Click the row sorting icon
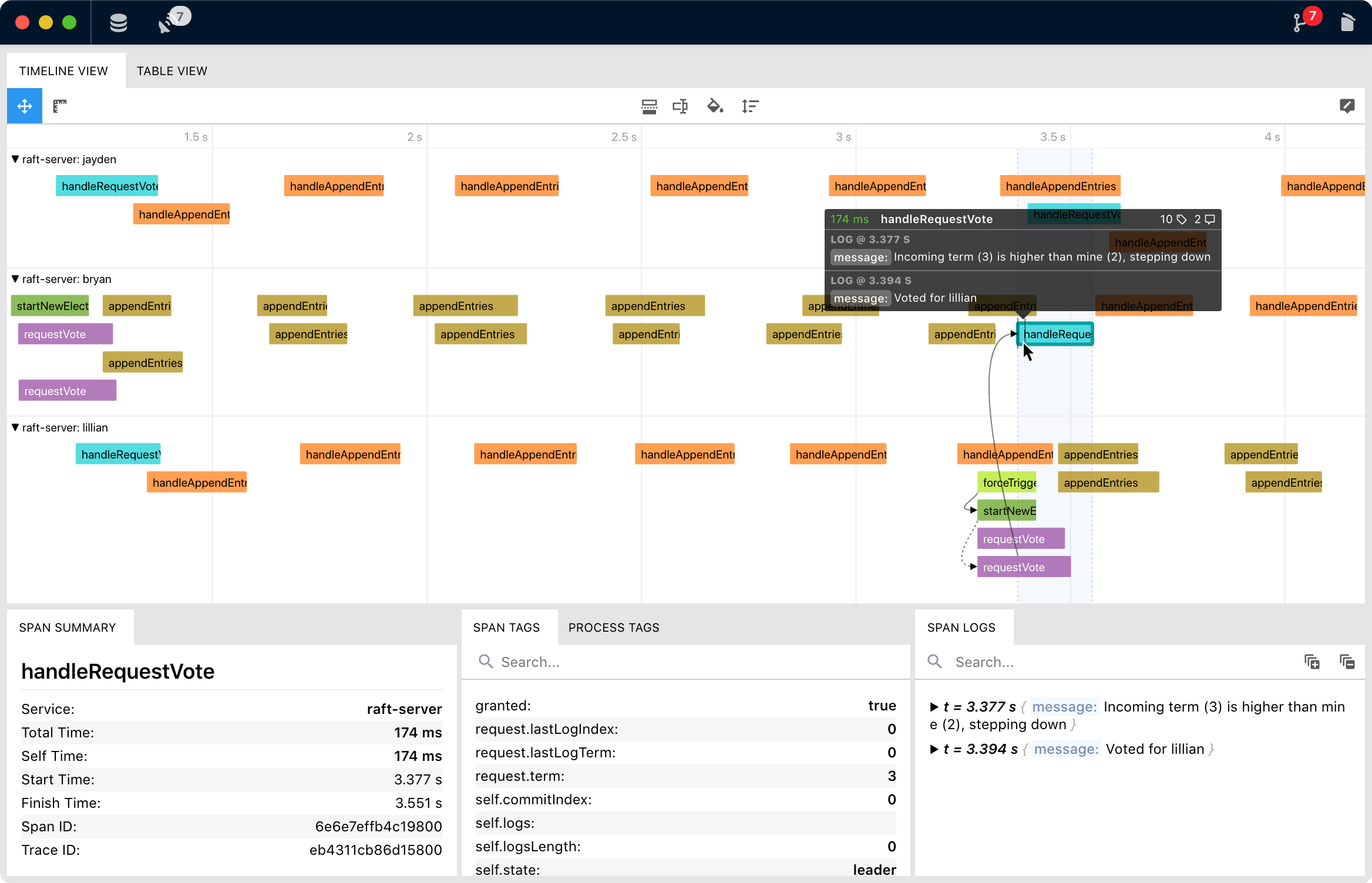The height and width of the screenshot is (883, 1372). 750,106
